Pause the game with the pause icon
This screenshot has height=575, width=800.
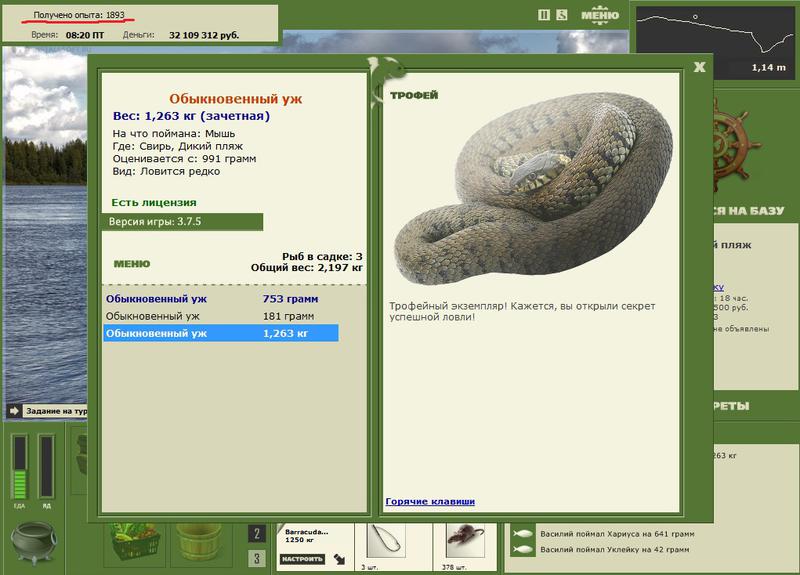[x=544, y=15]
